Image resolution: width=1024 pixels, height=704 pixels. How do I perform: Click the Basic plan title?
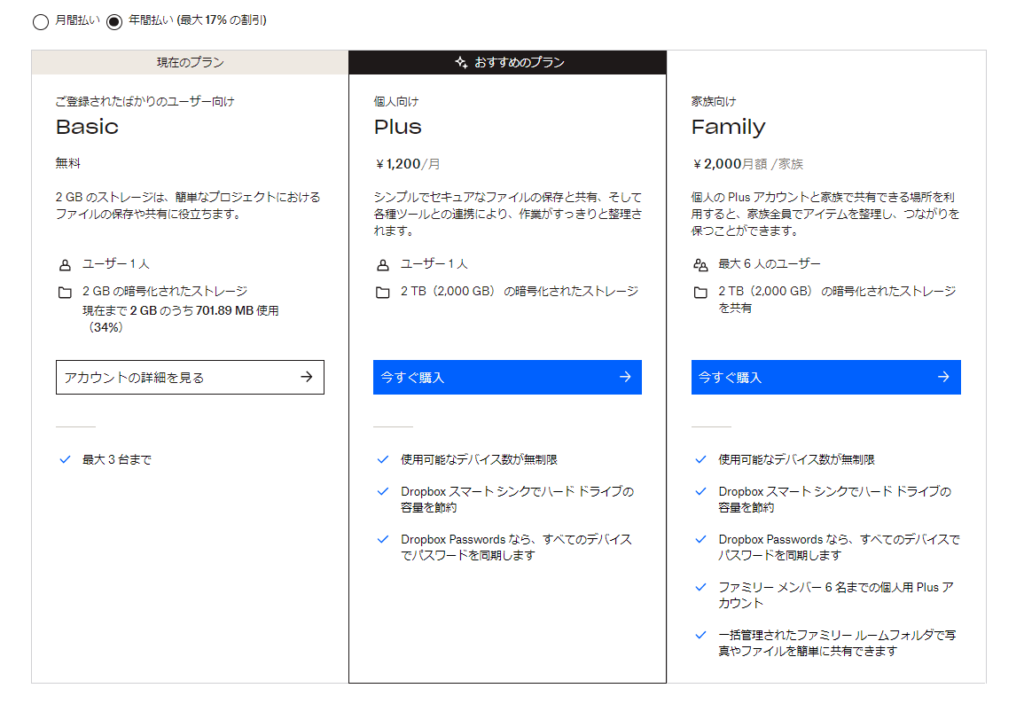point(88,127)
